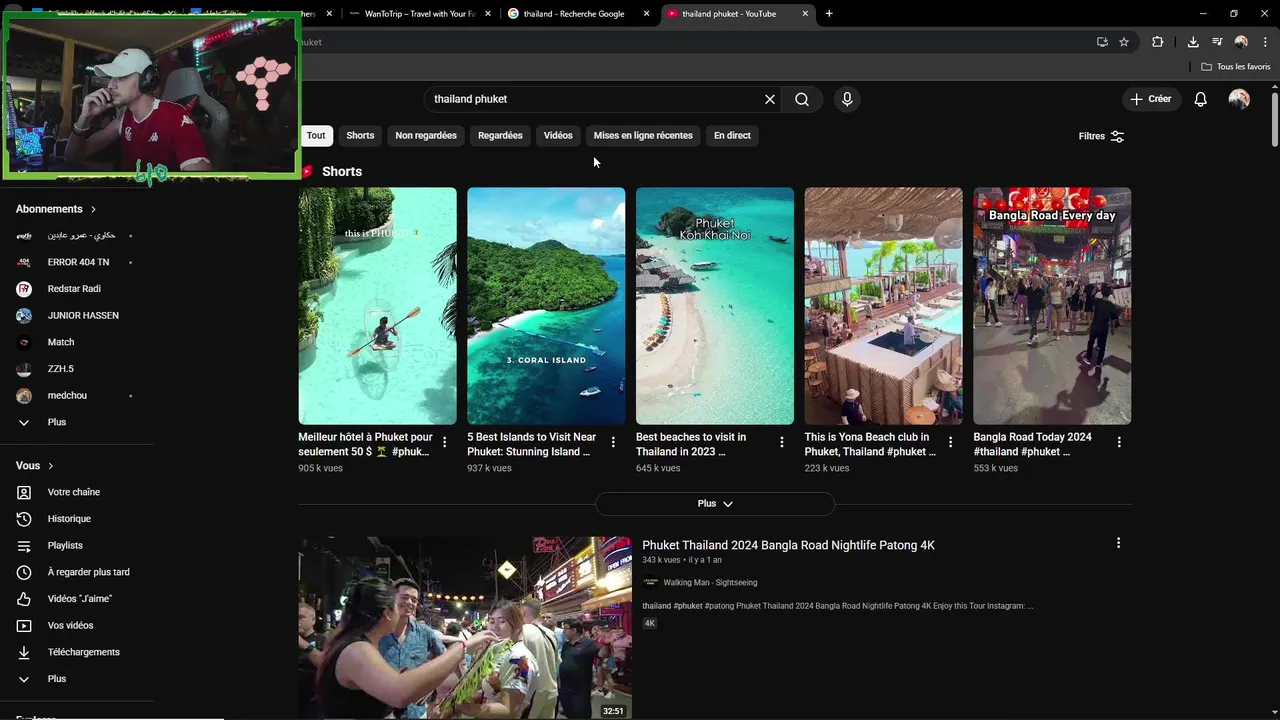Screen dimensions: 1280x720
Task: Open Vous section header arrow
Action: click(x=51, y=466)
